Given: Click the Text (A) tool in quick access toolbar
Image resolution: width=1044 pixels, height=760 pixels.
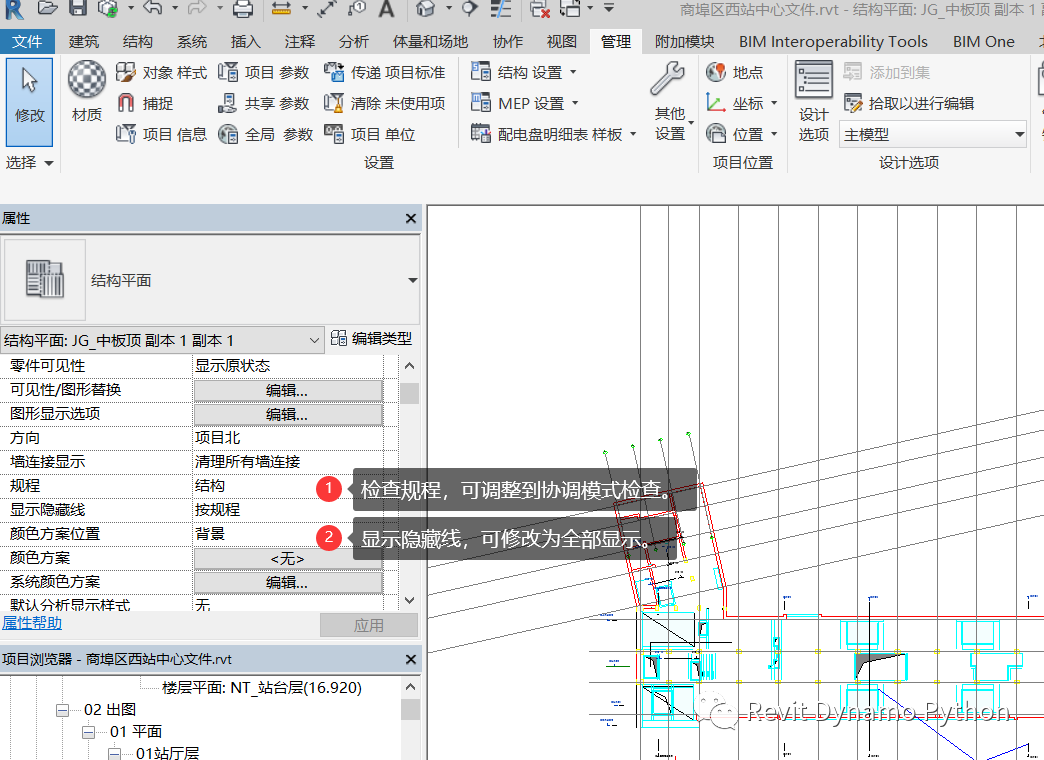Looking at the screenshot, I should click(386, 9).
